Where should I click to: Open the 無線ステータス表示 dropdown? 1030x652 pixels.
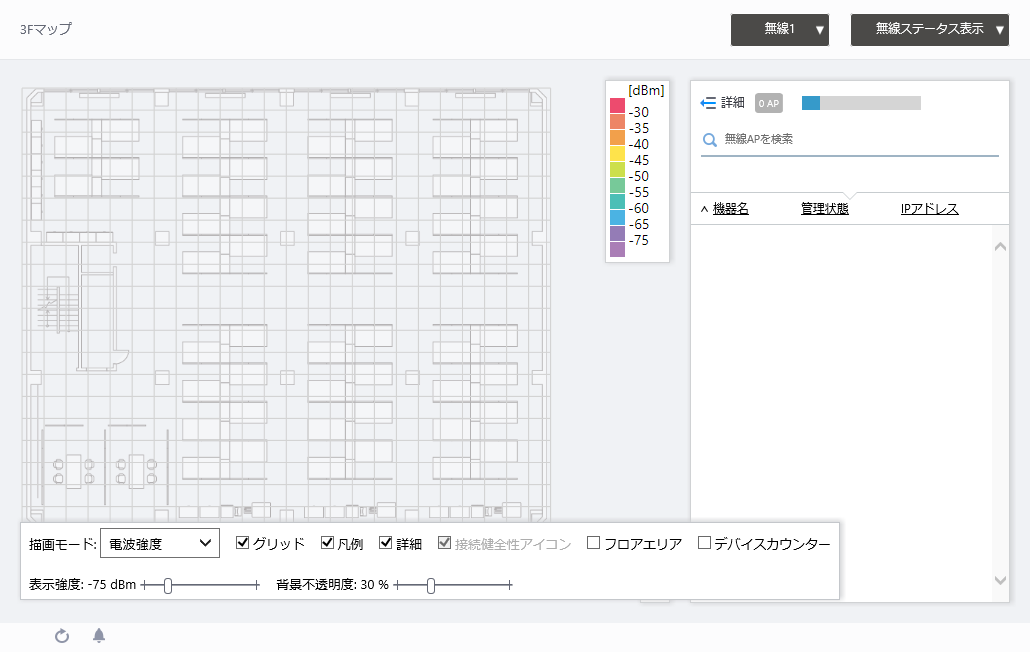click(x=929, y=30)
